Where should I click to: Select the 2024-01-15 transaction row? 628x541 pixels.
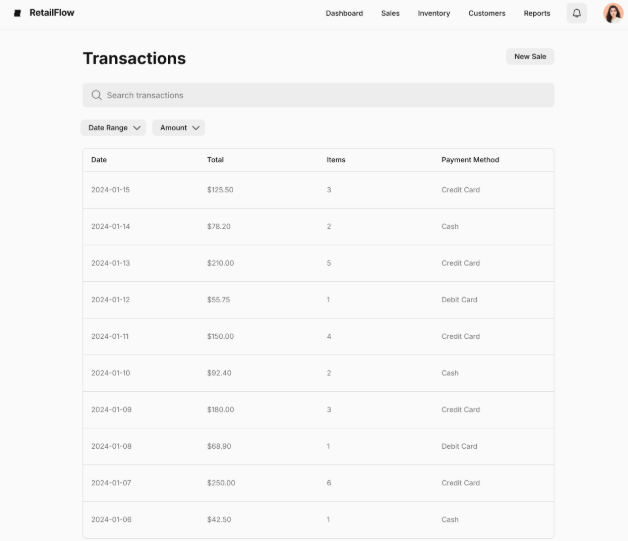pos(318,190)
